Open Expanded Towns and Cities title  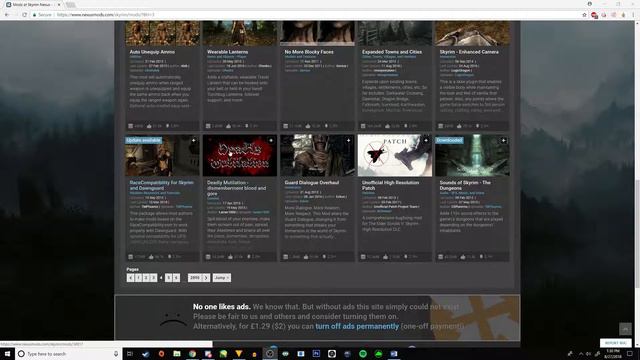click(392, 52)
